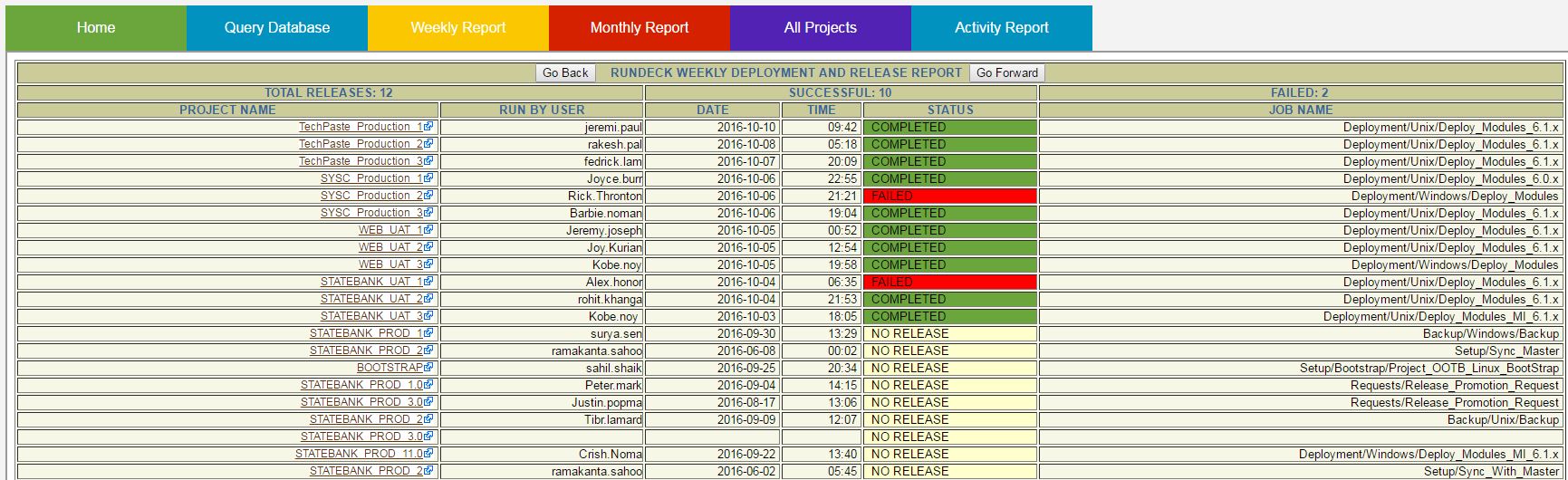This screenshot has height=480, width=1568.
Task: Click COMPLETED status in TechPaste_Production_1 row
Action: pyautogui.click(x=950, y=127)
